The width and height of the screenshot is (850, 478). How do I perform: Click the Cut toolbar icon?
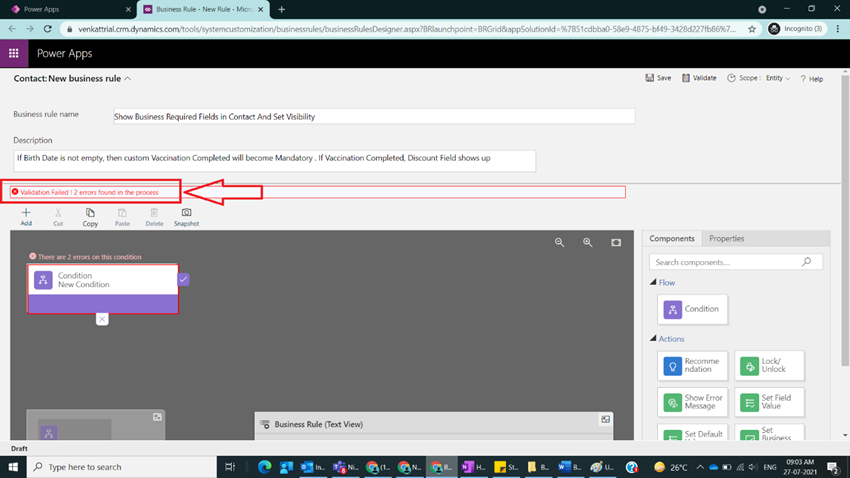[58, 217]
